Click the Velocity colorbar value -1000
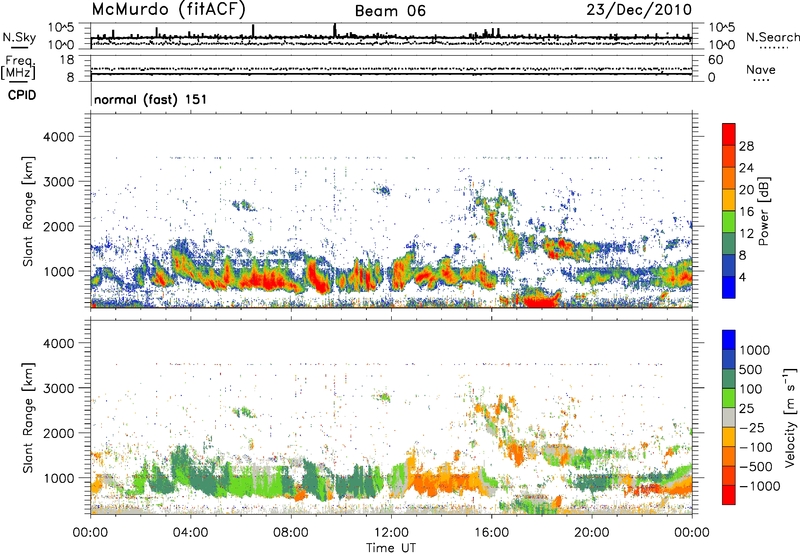The image size is (800, 554). 759,486
